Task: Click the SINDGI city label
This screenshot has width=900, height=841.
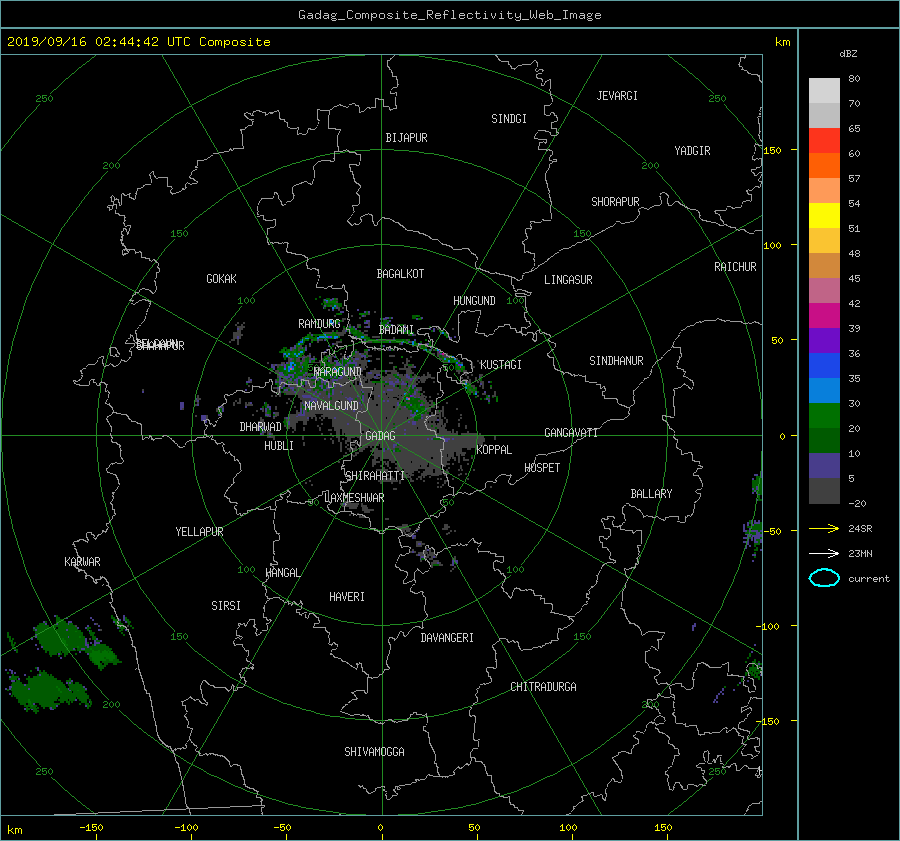Action: tap(509, 119)
